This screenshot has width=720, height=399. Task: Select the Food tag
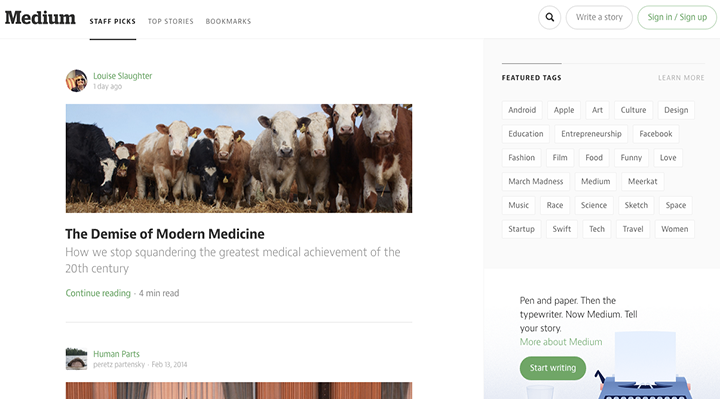point(594,158)
